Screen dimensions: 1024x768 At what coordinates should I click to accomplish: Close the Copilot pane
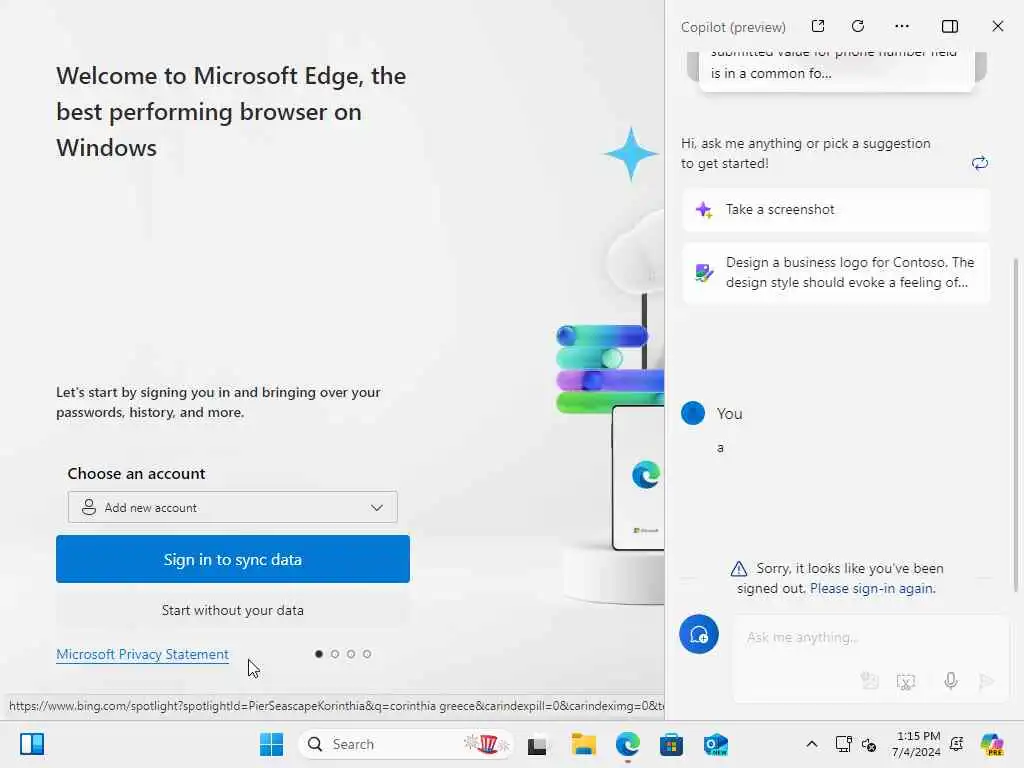point(997,26)
